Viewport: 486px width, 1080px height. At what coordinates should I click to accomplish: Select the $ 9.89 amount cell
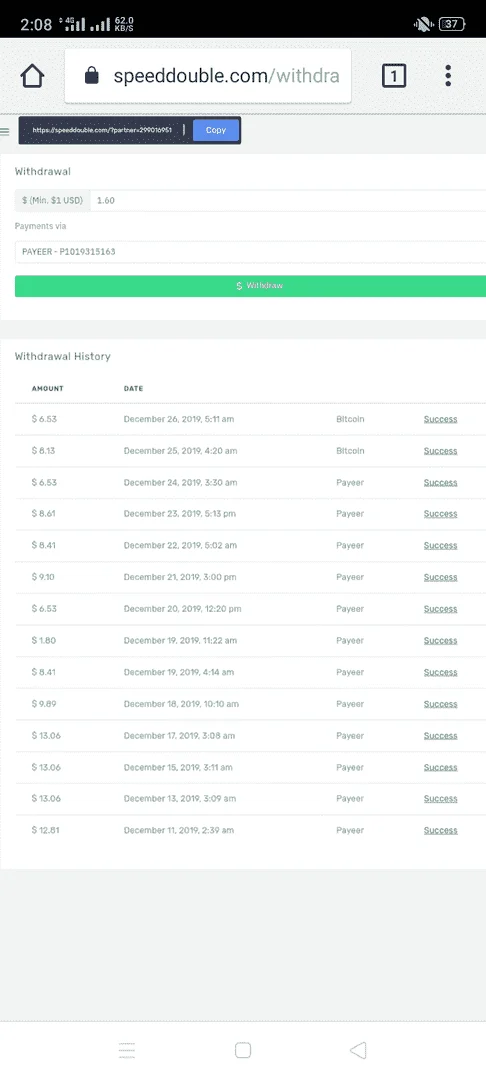click(44, 704)
